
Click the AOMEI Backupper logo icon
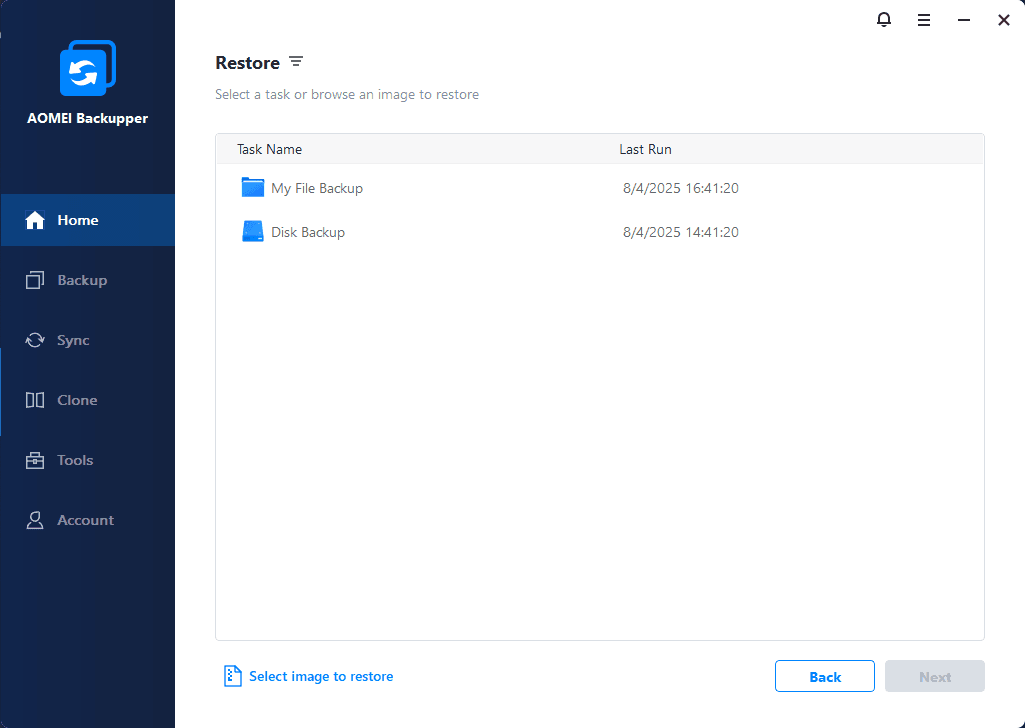pos(88,68)
